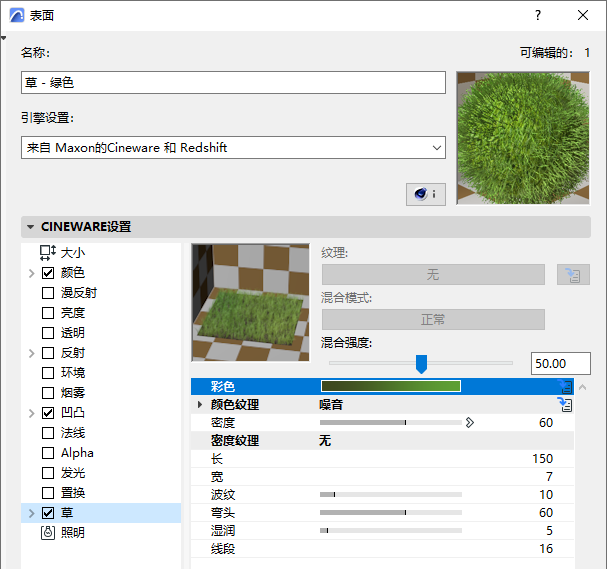607x569 pixels.
Task: Enable the 法线 checkbox
Action: tap(48, 433)
